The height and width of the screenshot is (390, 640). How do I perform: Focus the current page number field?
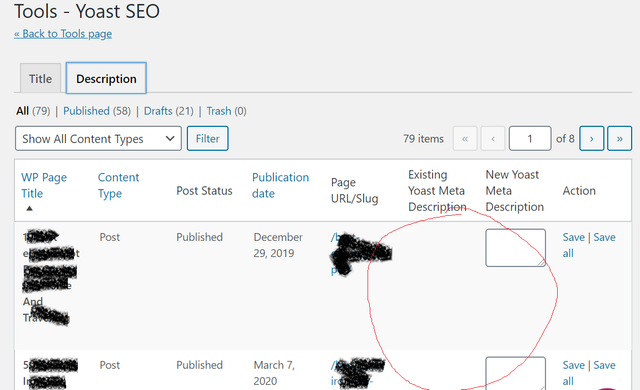[530, 139]
